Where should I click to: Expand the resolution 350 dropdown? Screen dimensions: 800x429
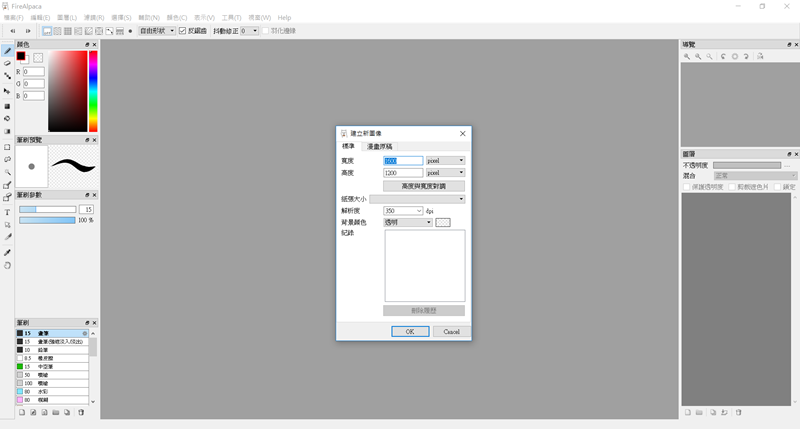[403, 211]
